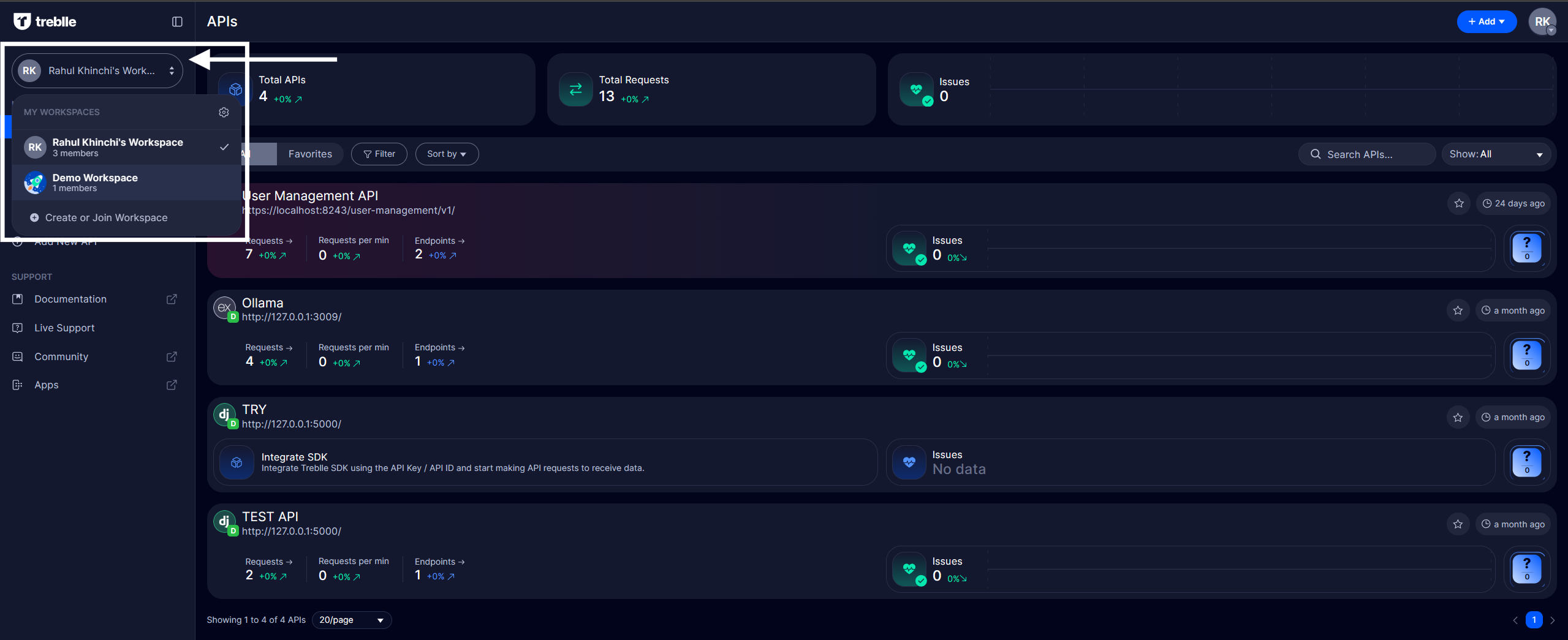1568x640 pixels.
Task: Open workspace settings gear icon
Action: 224,112
